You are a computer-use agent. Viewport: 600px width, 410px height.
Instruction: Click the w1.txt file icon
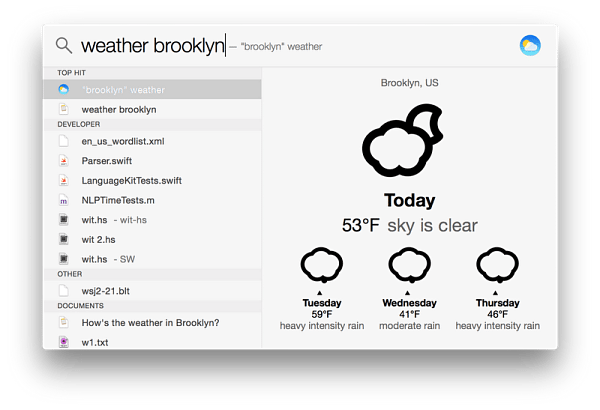[x=64, y=342]
